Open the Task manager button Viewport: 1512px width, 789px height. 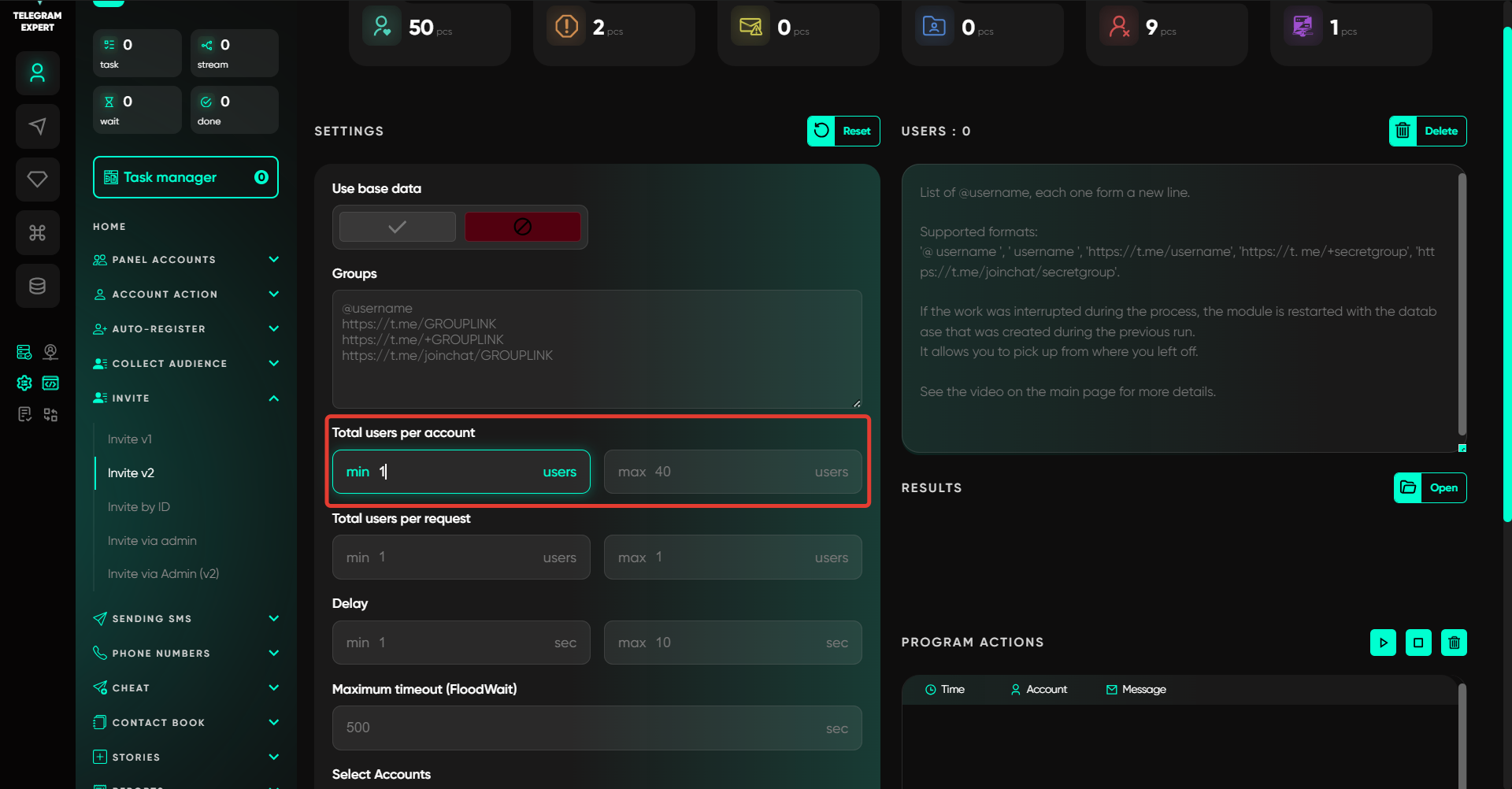pyautogui.click(x=186, y=177)
